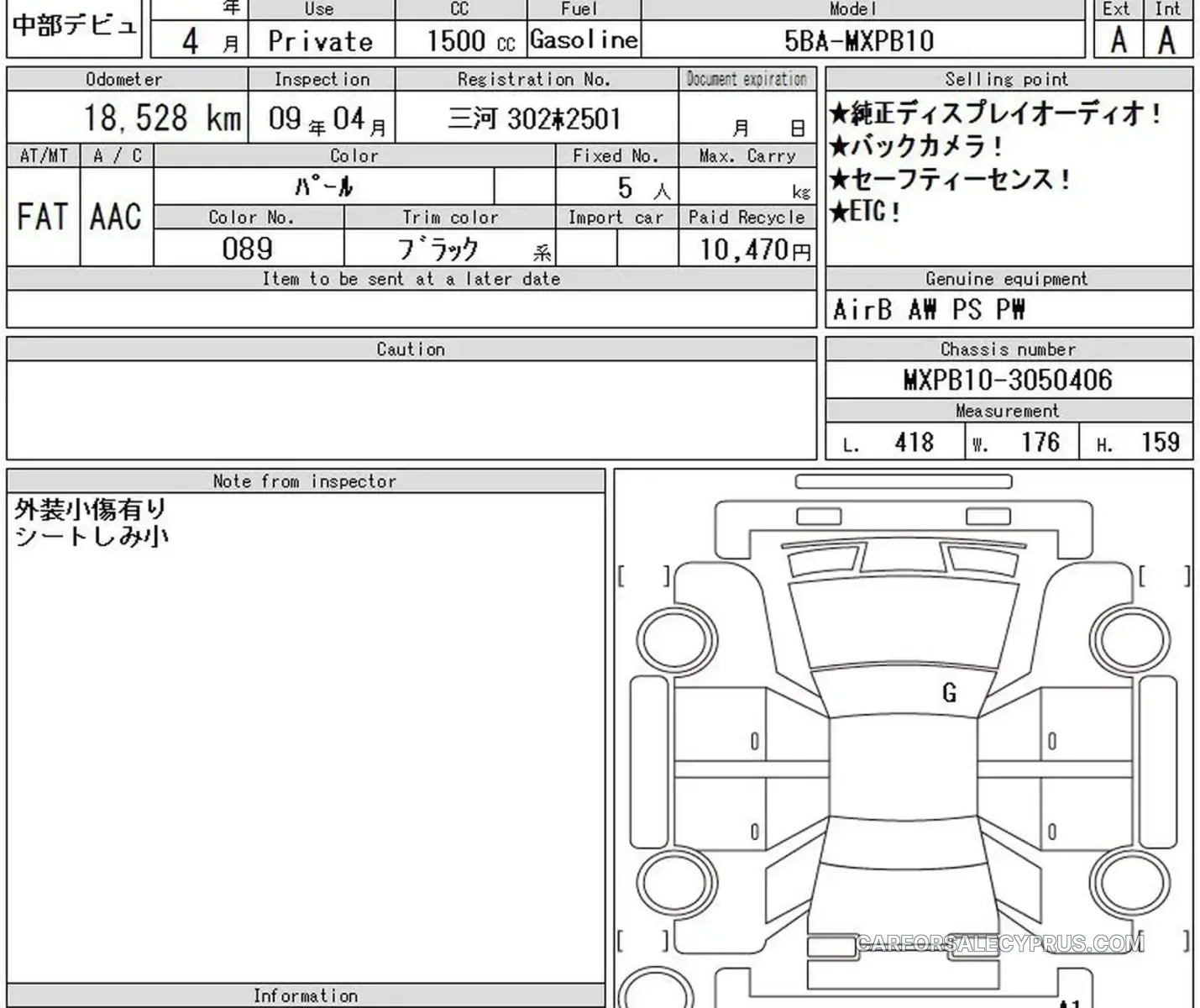Screen dimensions: 1200x1008
Task: Click the G mark on car diagram
Action: (949, 693)
